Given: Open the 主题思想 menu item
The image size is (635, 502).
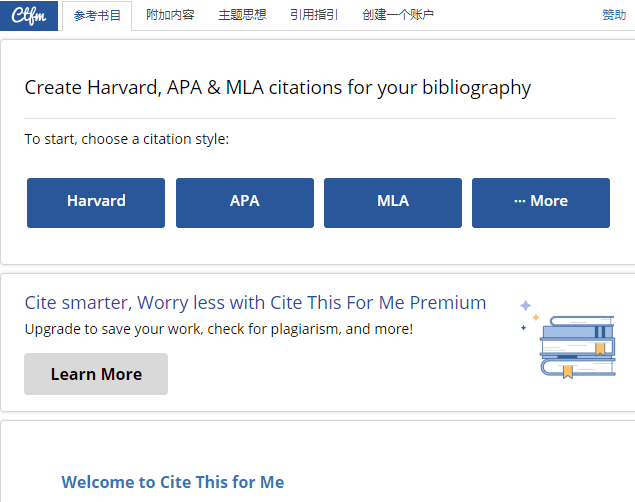Looking at the screenshot, I should (243, 15).
